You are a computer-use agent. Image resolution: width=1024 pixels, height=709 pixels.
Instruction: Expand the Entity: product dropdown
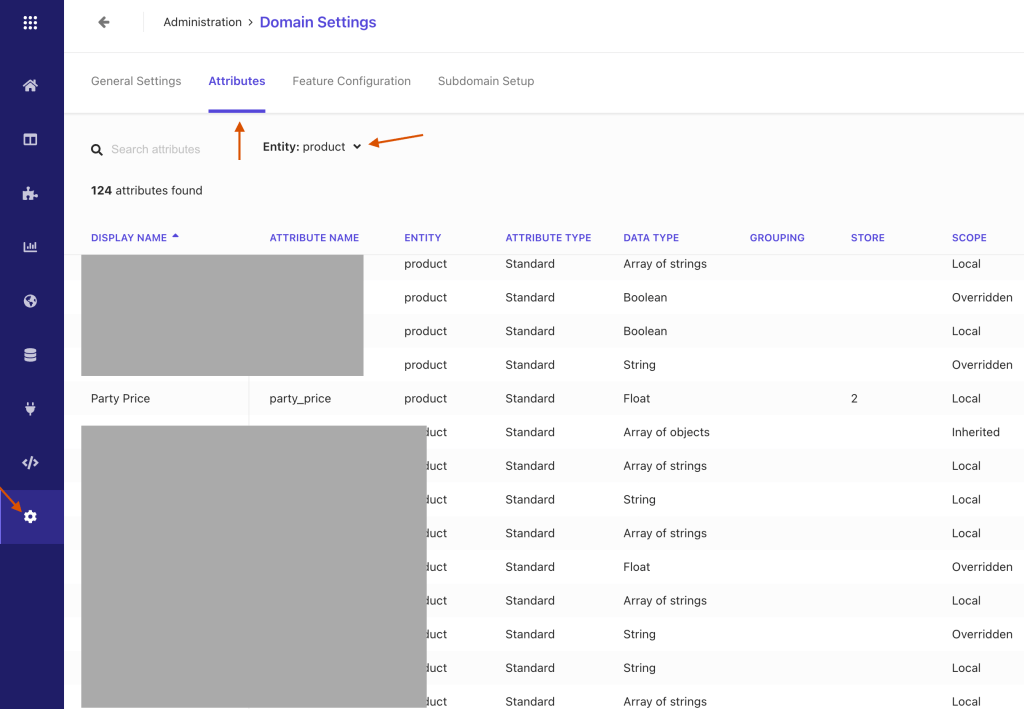click(x=312, y=147)
